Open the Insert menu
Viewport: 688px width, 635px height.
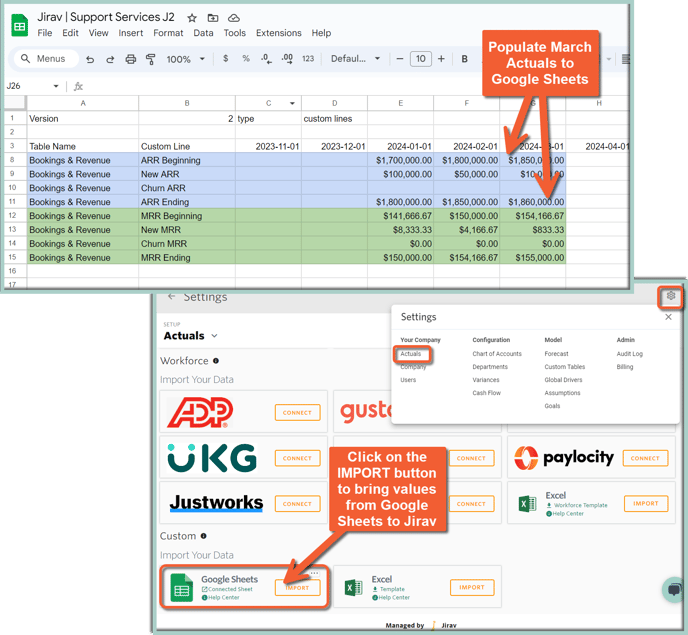click(131, 33)
